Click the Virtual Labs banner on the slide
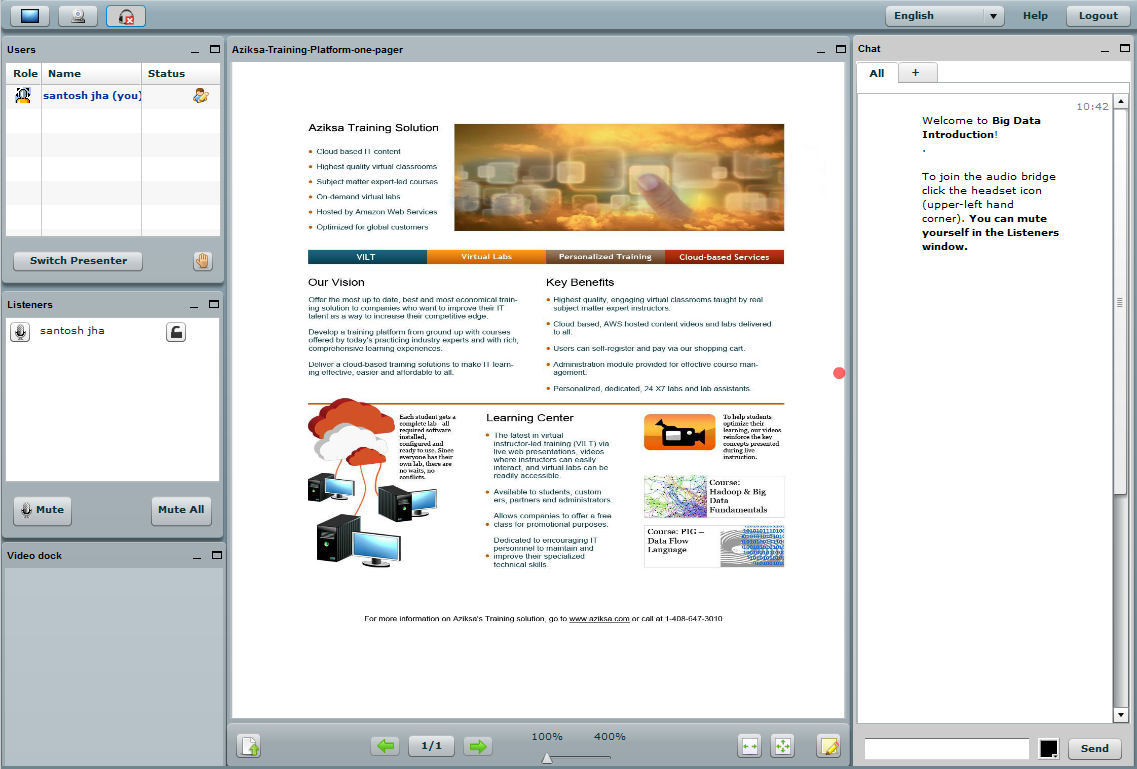The width and height of the screenshot is (1137, 769). (486, 257)
